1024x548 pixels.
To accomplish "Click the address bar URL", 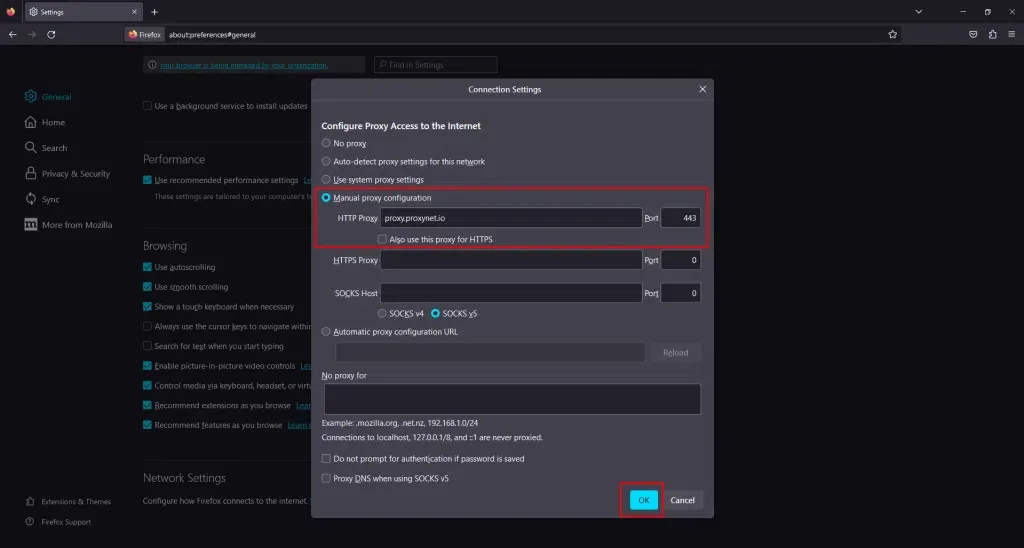I will (212, 35).
